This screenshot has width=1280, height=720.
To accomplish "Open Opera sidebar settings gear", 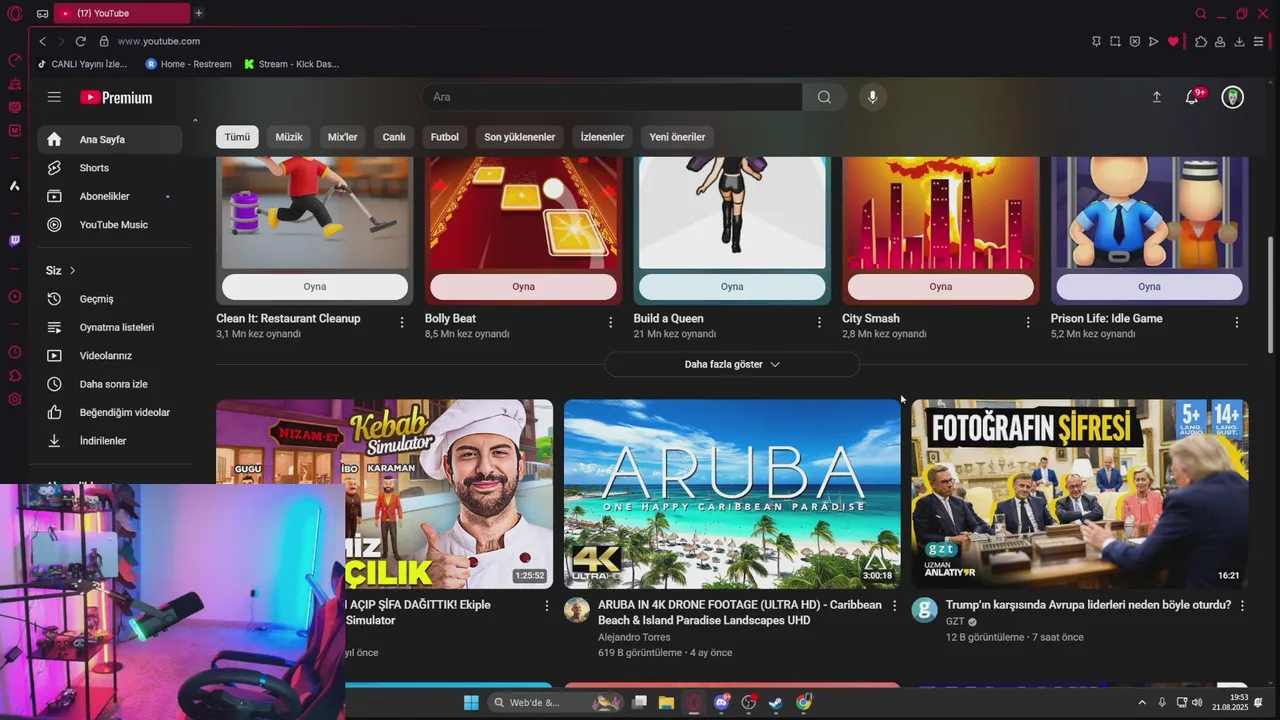I will 14,399.
